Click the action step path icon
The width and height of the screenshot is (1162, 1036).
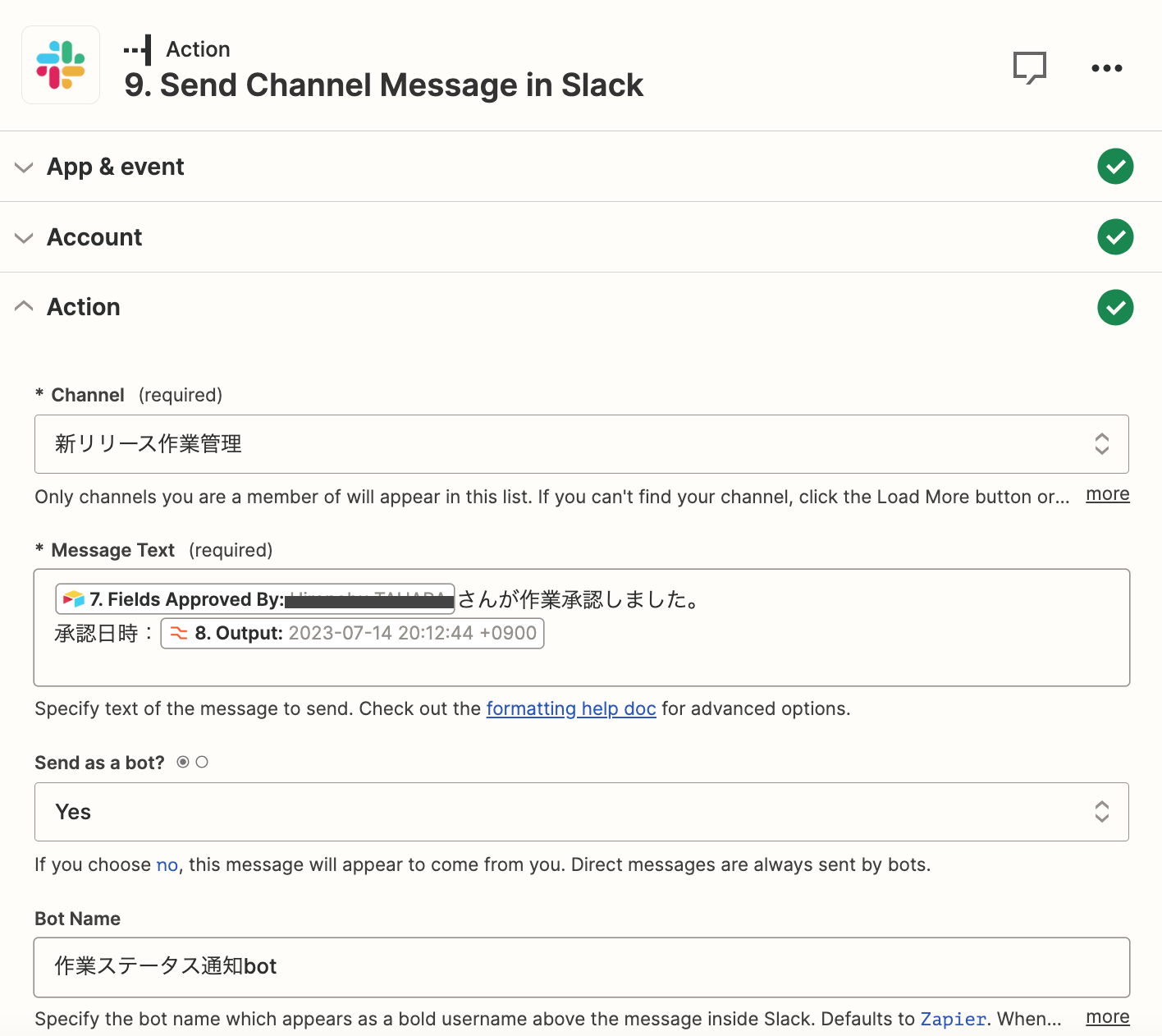pos(138,49)
